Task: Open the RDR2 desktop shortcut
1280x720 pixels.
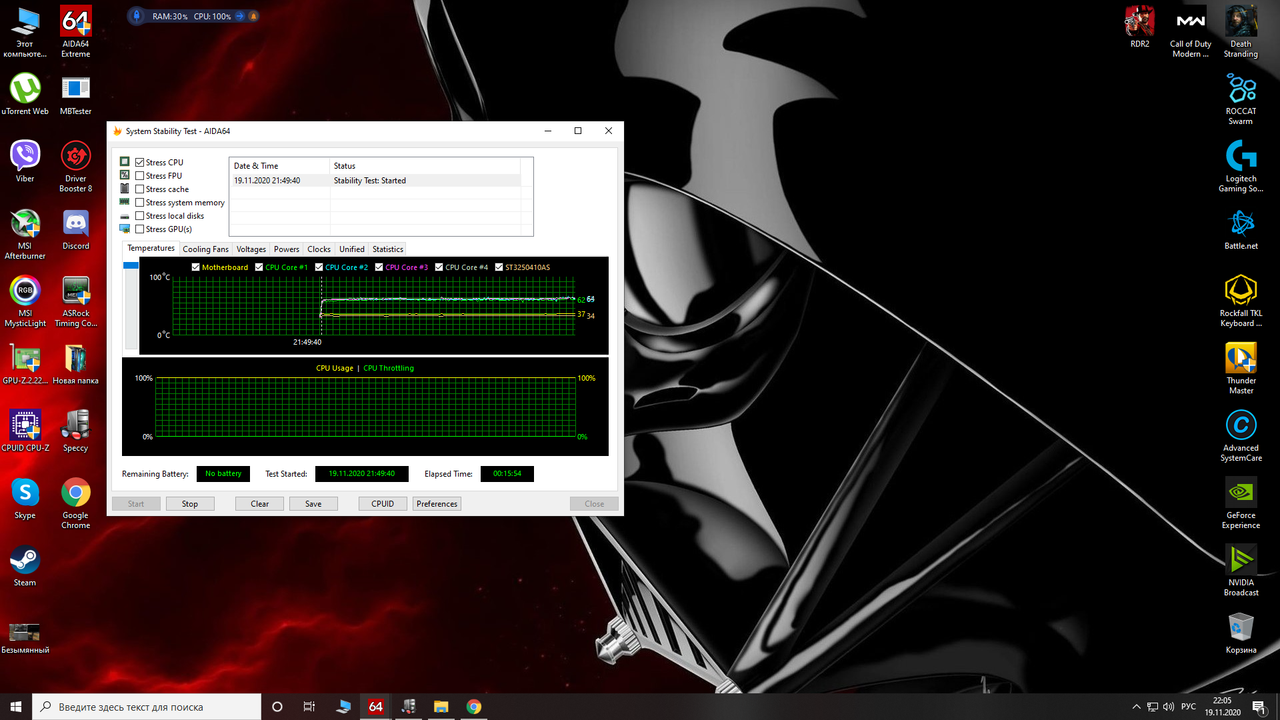Action: [x=1140, y=27]
